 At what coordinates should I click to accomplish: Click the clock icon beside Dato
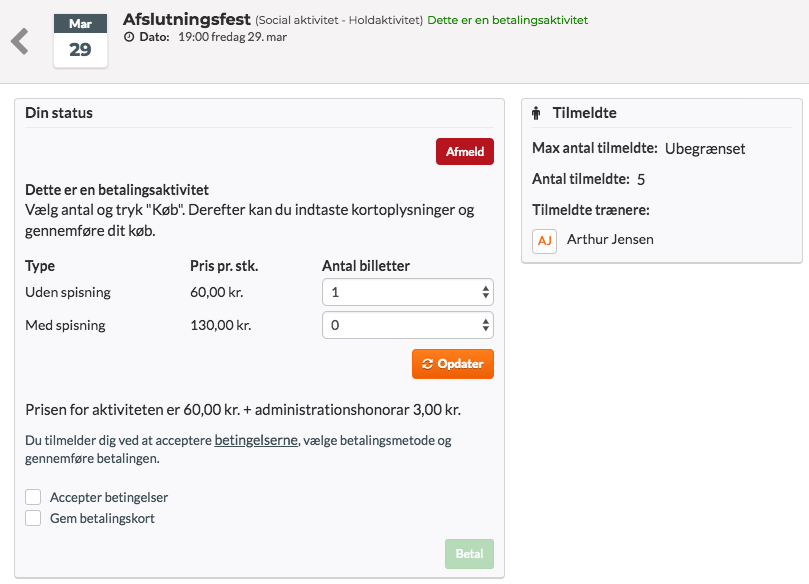pyautogui.click(x=129, y=37)
